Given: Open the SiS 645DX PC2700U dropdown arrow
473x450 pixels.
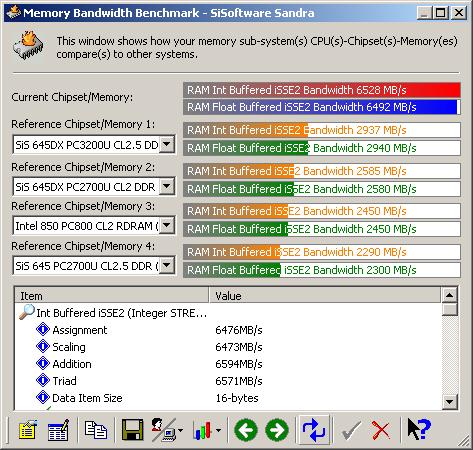Looking at the screenshot, I should [x=167, y=186].
